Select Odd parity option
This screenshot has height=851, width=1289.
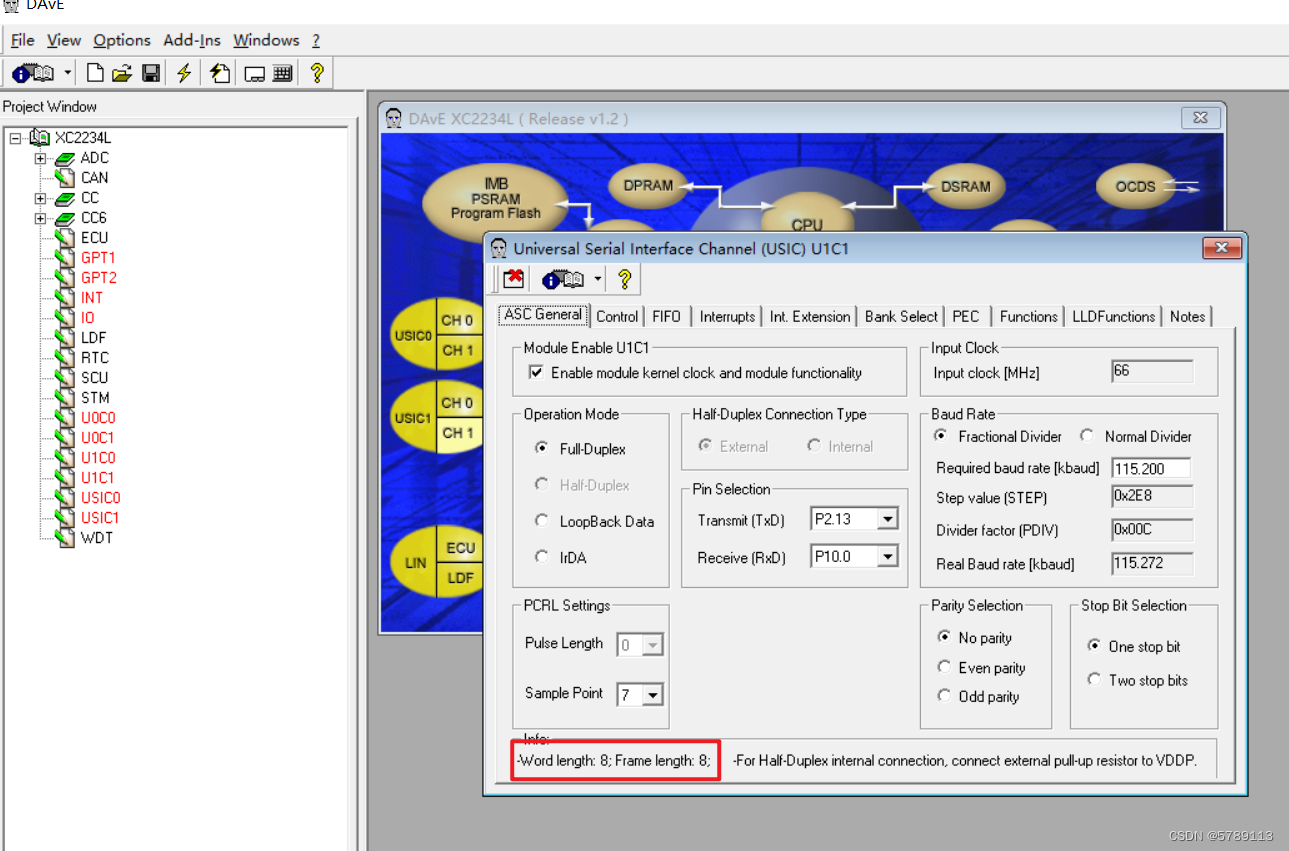[x=944, y=696]
